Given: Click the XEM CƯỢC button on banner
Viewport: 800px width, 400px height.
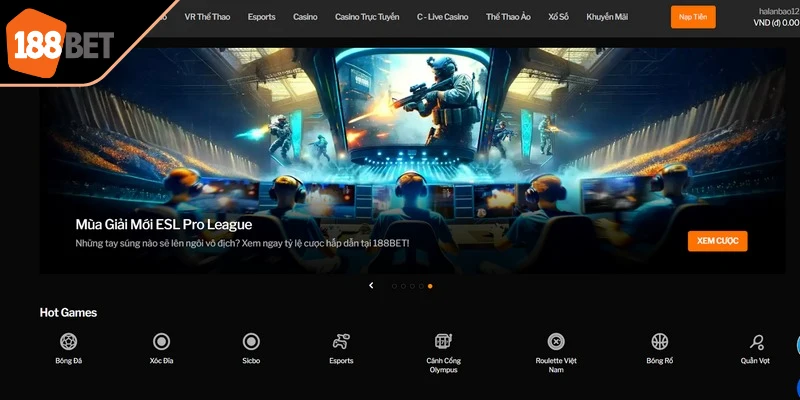Looking at the screenshot, I should (717, 241).
